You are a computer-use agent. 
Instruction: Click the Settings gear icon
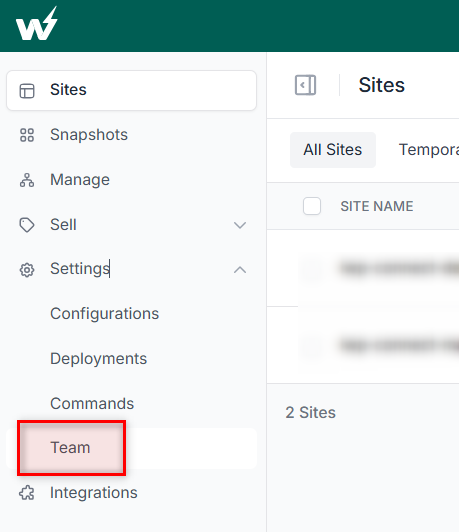point(27,270)
